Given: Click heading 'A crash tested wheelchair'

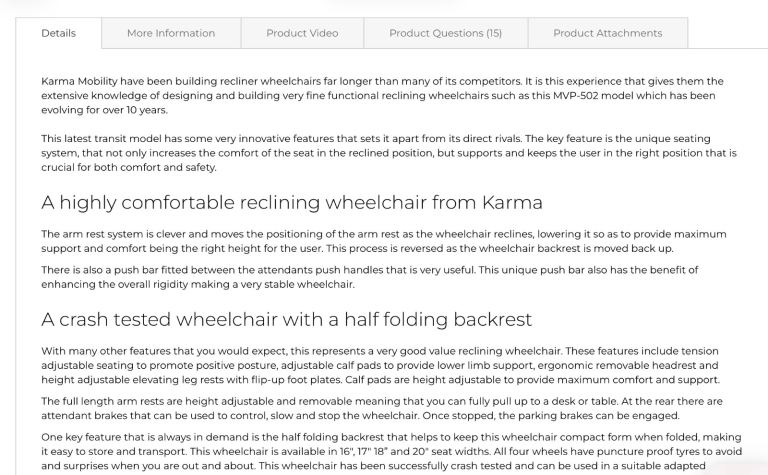Looking at the screenshot, I should (x=287, y=319).
